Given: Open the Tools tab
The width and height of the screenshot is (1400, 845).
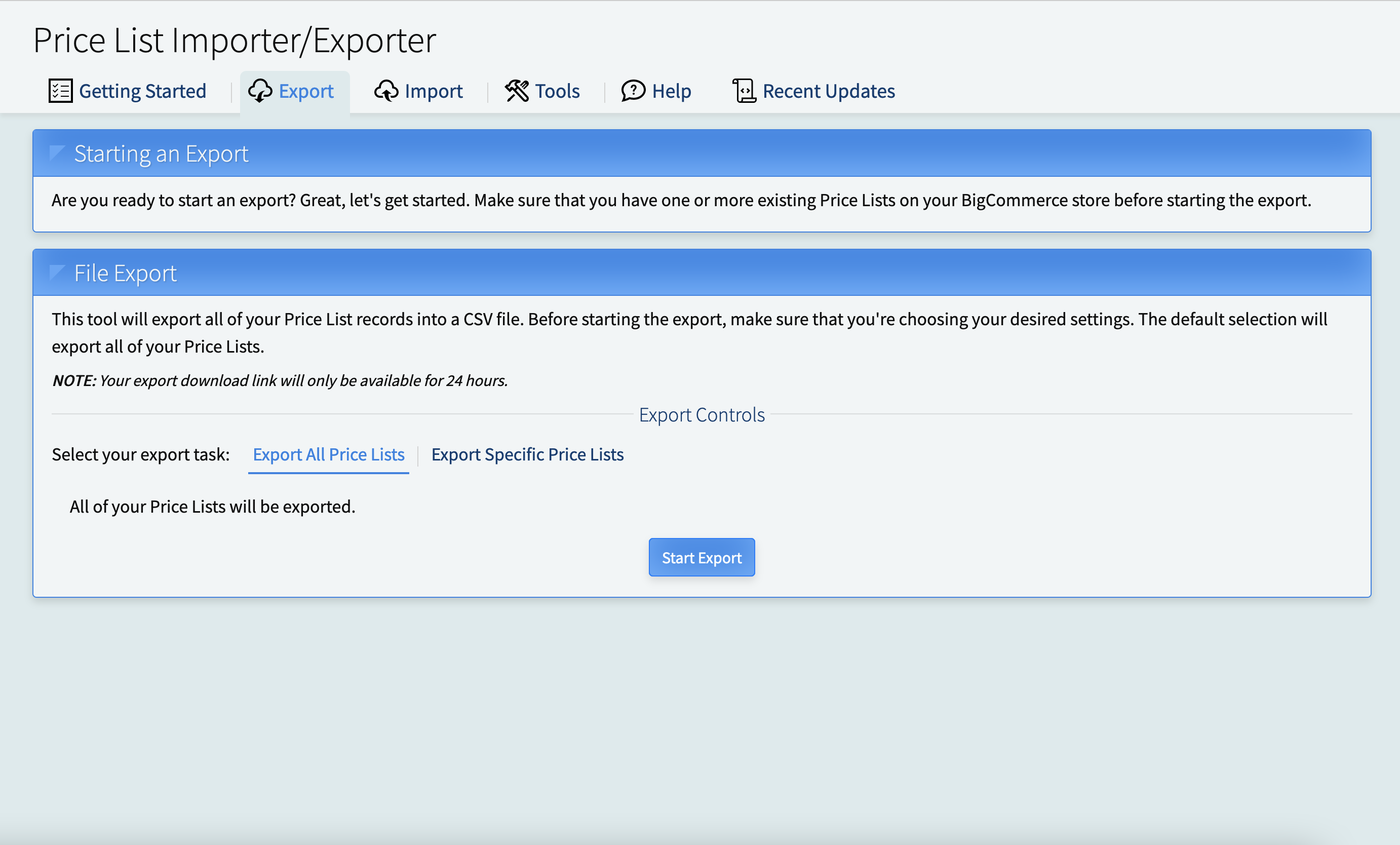Looking at the screenshot, I should click(x=542, y=91).
